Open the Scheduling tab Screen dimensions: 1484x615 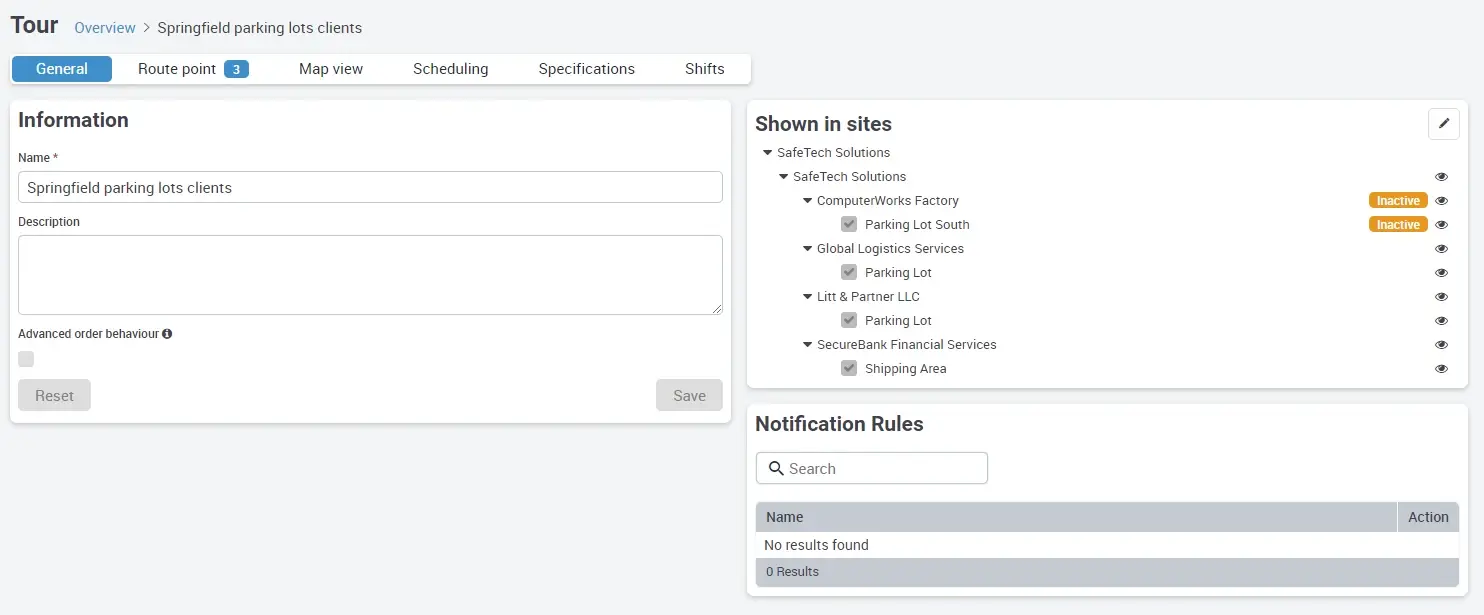[x=450, y=68]
